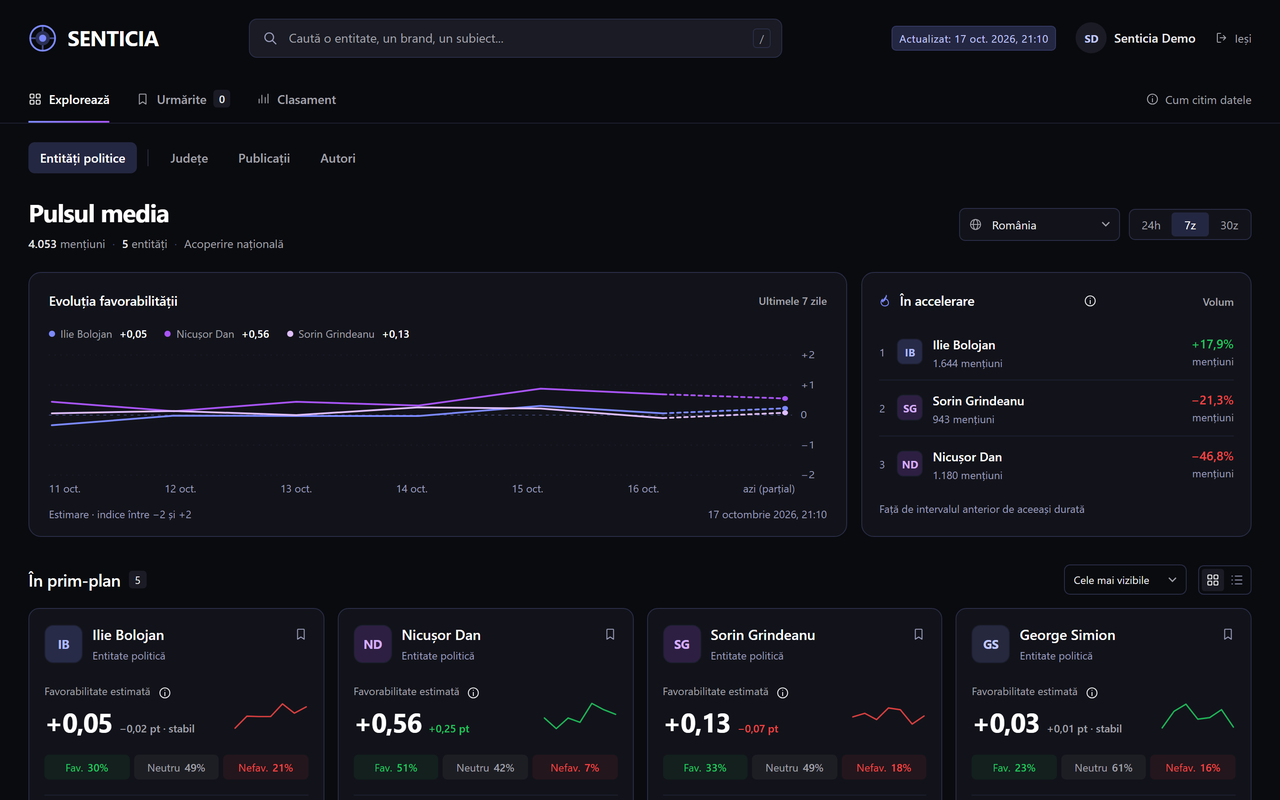Screen dimensions: 1280x800
Task: Click the flame icon beside În accelerare
Action: pos(885,301)
